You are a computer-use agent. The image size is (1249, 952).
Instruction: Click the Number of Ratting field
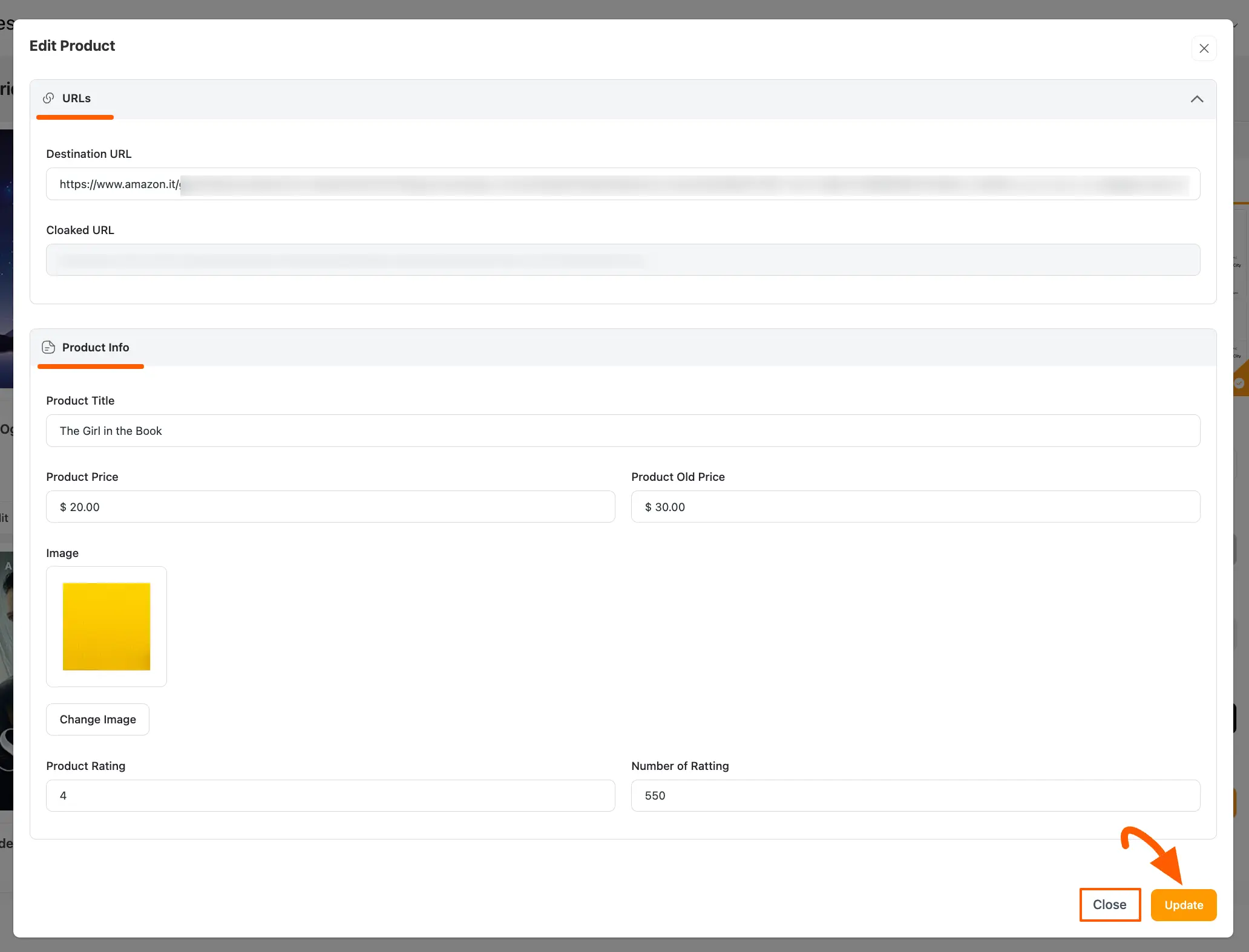pyautogui.click(x=915, y=795)
